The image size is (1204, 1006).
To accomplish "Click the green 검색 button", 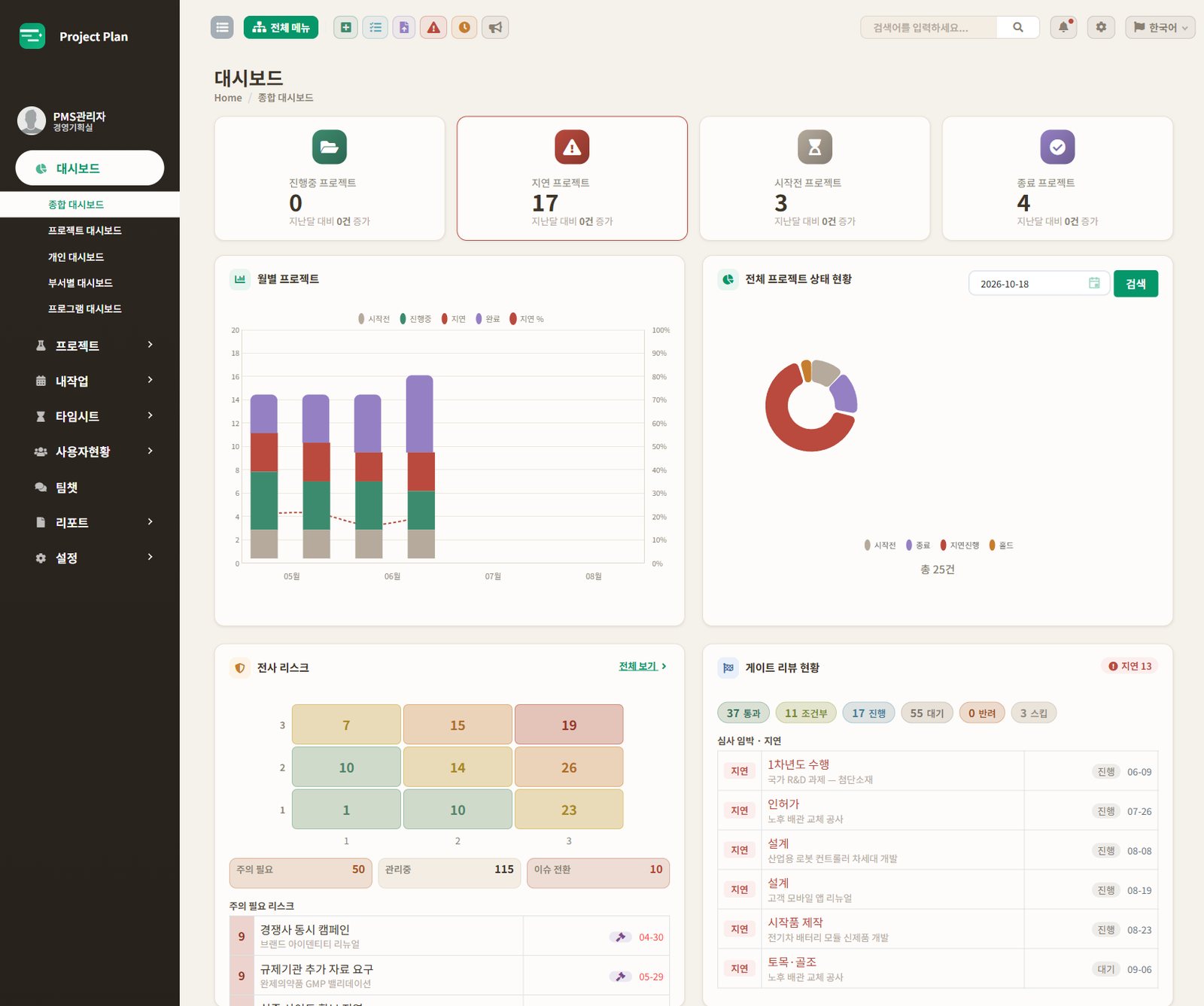I will pyautogui.click(x=1136, y=284).
